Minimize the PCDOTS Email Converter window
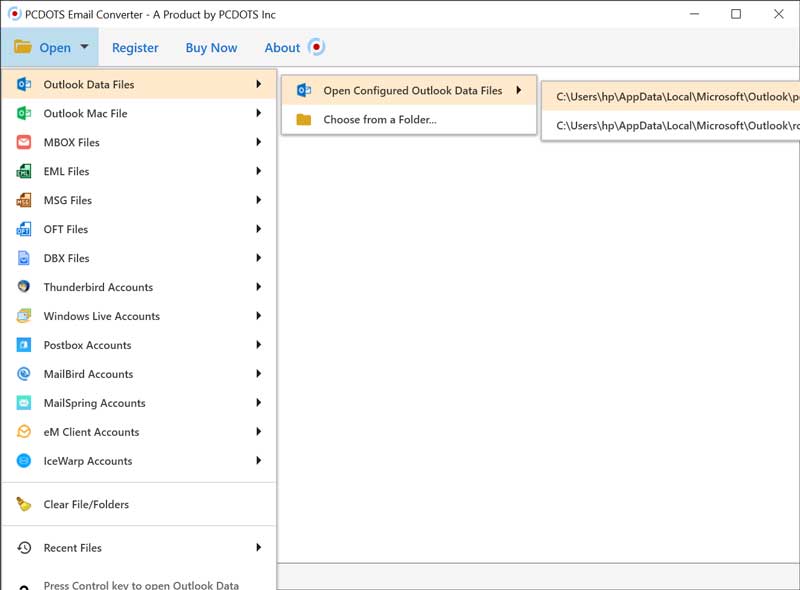800x590 pixels. click(x=694, y=14)
